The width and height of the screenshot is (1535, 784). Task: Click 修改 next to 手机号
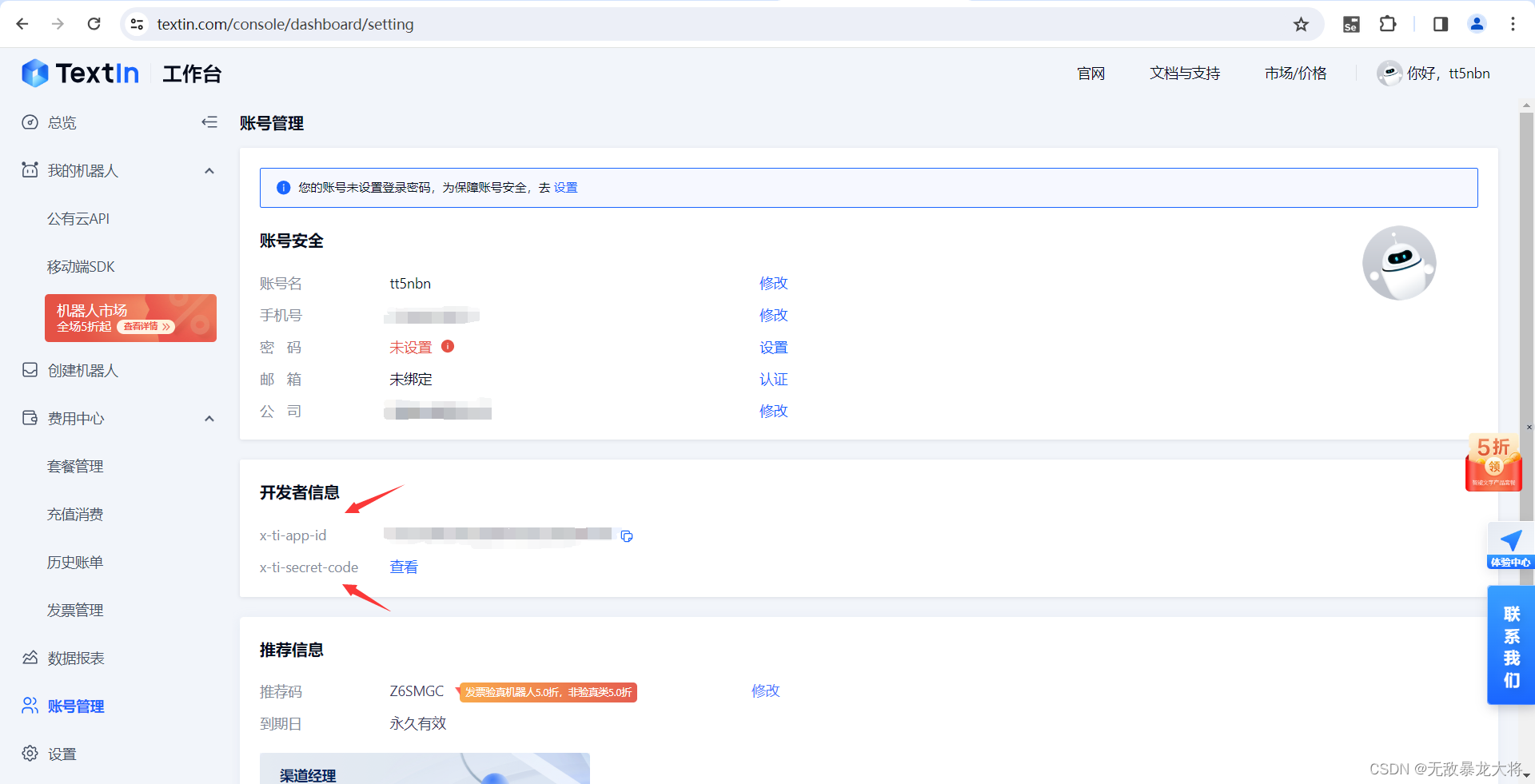pyautogui.click(x=773, y=315)
